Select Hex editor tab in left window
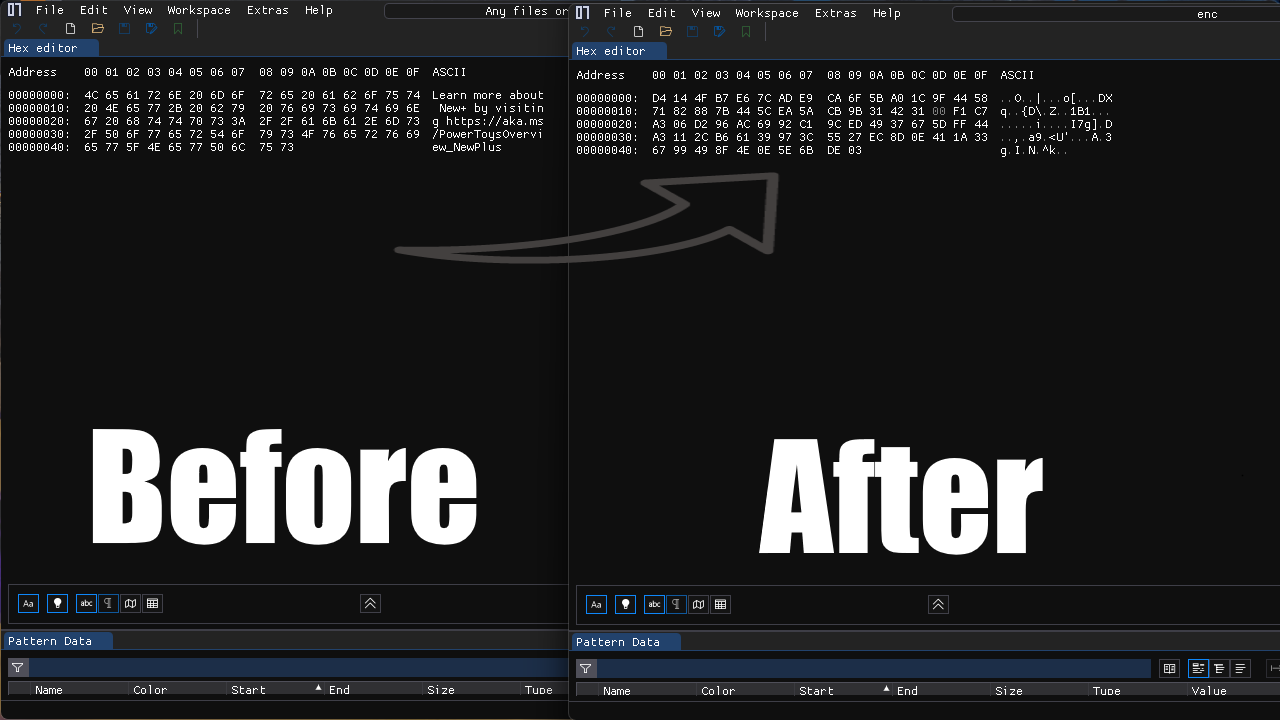Viewport: 1280px width, 720px height. coord(50,48)
